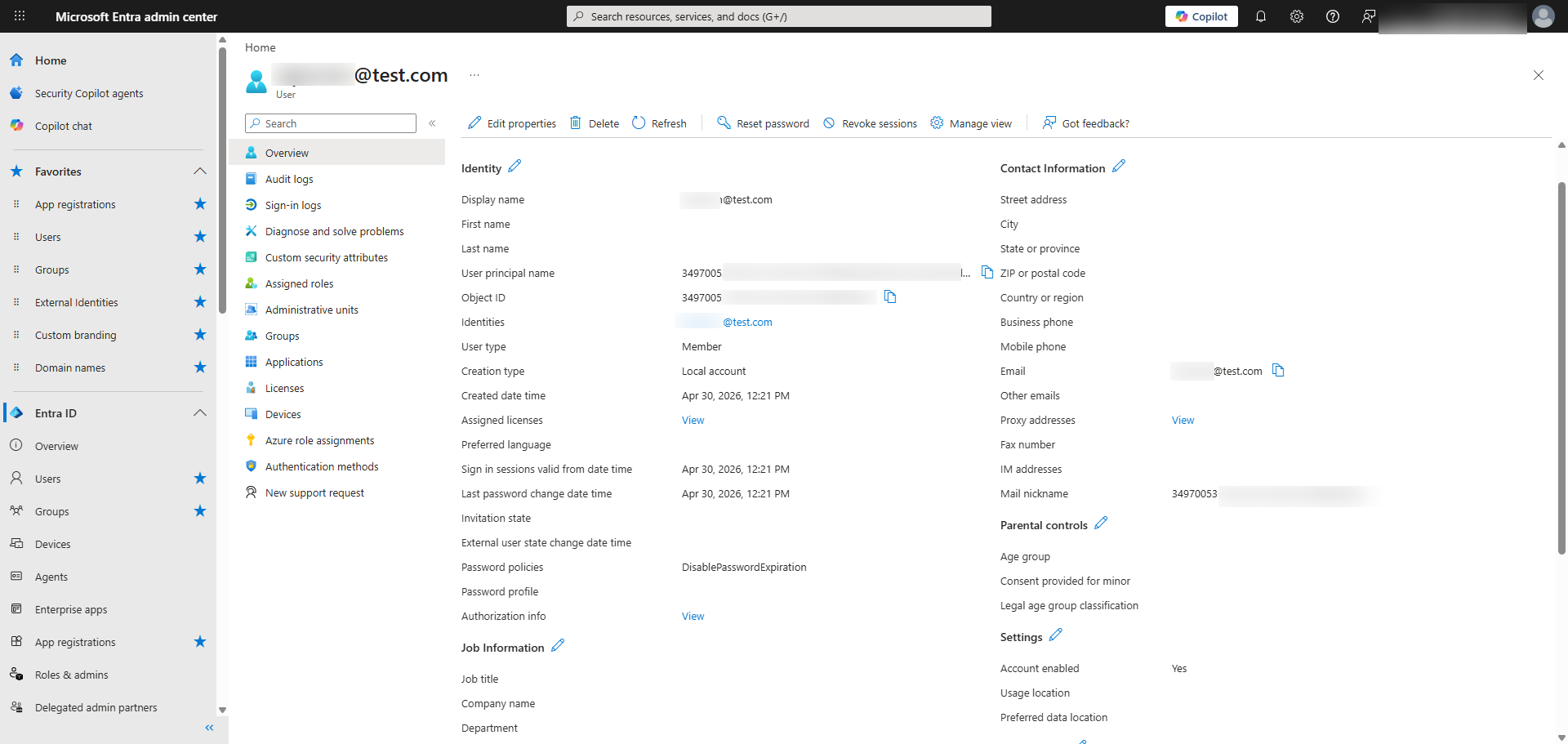Open settings gear in top bar
The width and height of the screenshot is (1568, 744).
click(x=1297, y=16)
